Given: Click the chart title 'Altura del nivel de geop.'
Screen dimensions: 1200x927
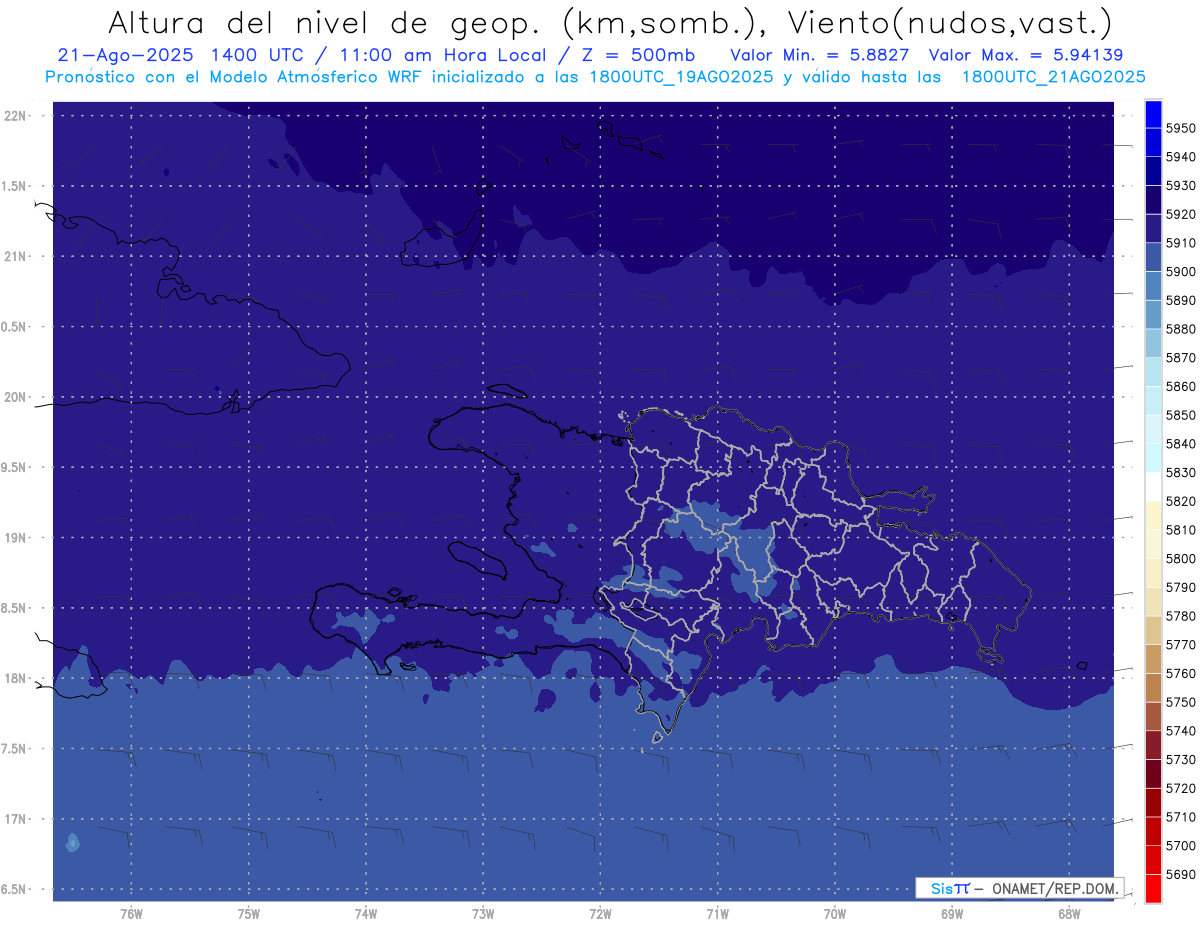Looking at the screenshot, I should tap(325, 23).
